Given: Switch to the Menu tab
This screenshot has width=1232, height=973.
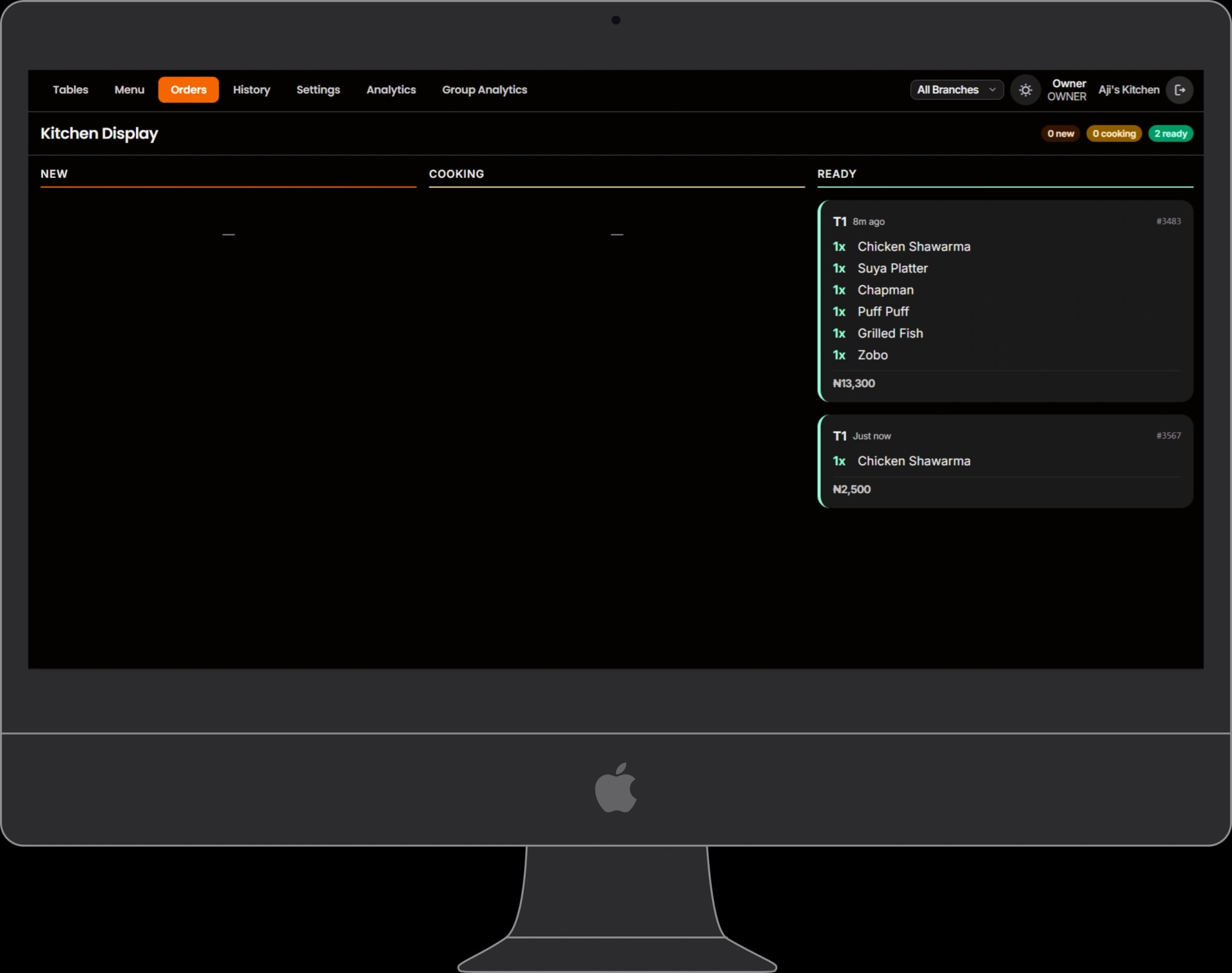Looking at the screenshot, I should 129,90.
